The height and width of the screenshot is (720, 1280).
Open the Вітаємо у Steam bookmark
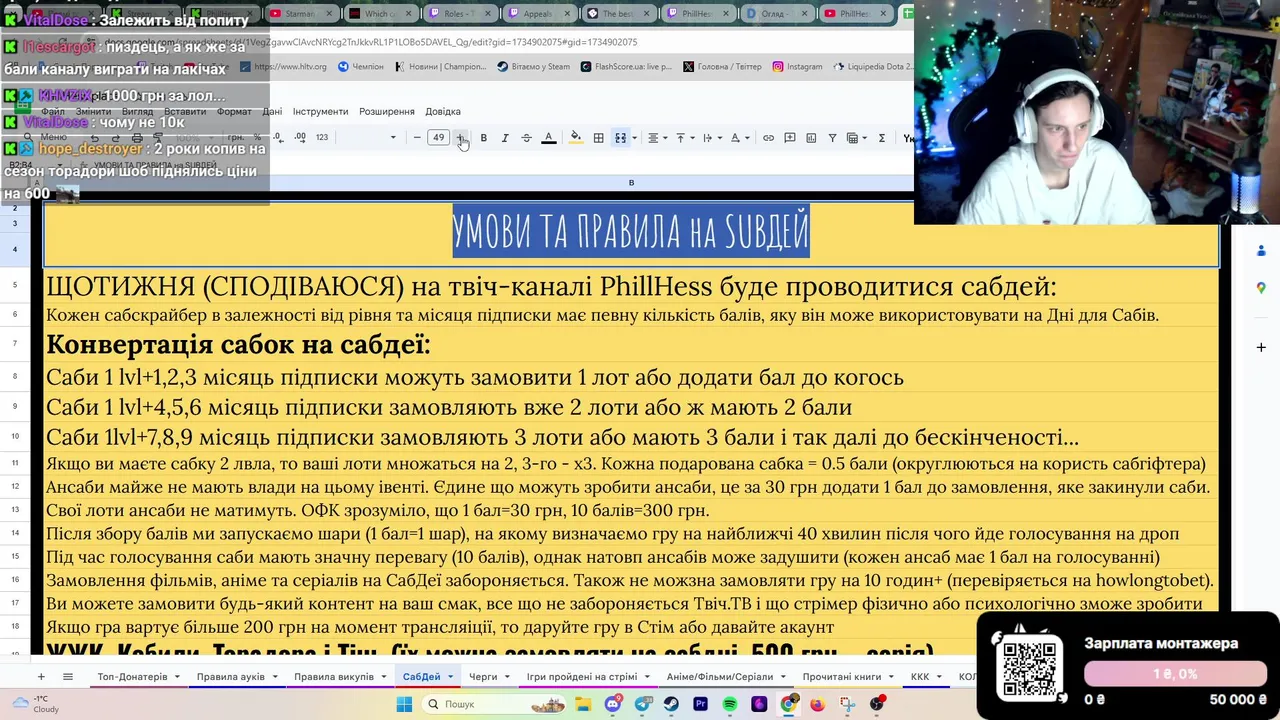point(534,67)
